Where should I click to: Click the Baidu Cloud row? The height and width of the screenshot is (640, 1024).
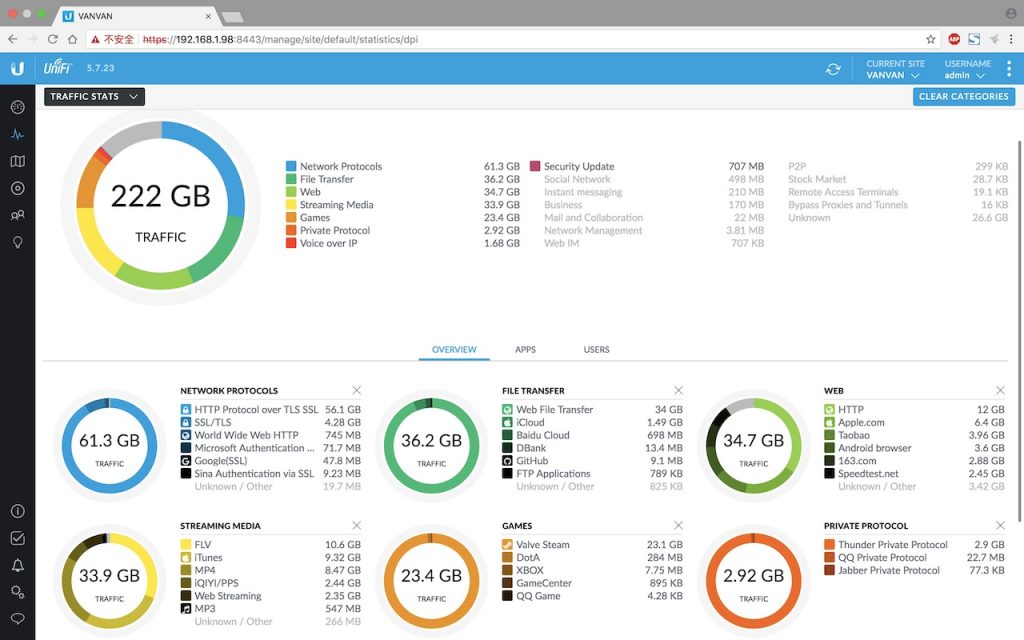[592, 435]
